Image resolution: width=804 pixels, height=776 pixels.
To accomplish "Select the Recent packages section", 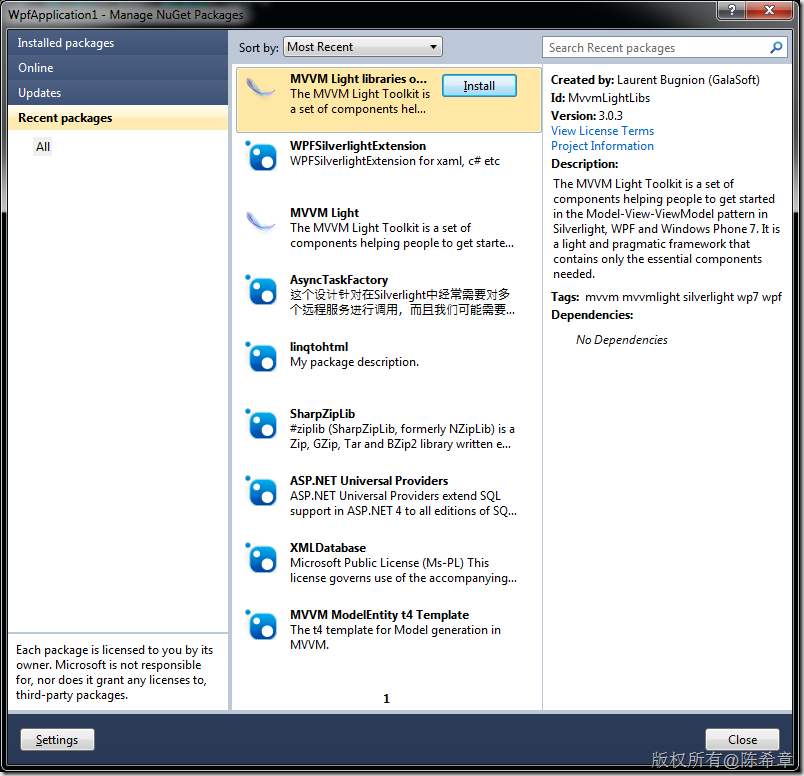I will coord(118,117).
